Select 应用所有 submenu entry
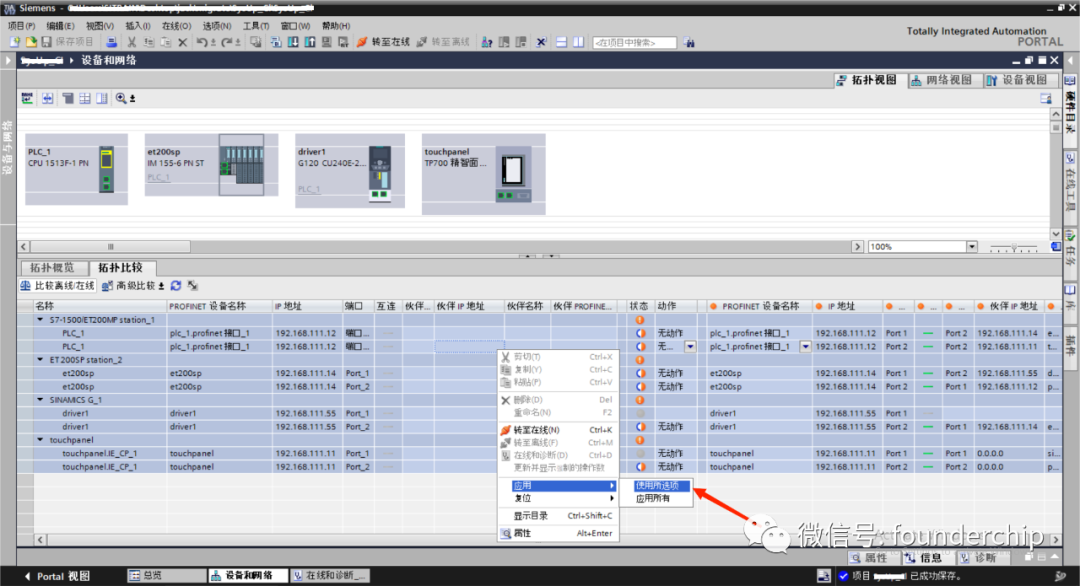The image size is (1080, 586). (656, 499)
